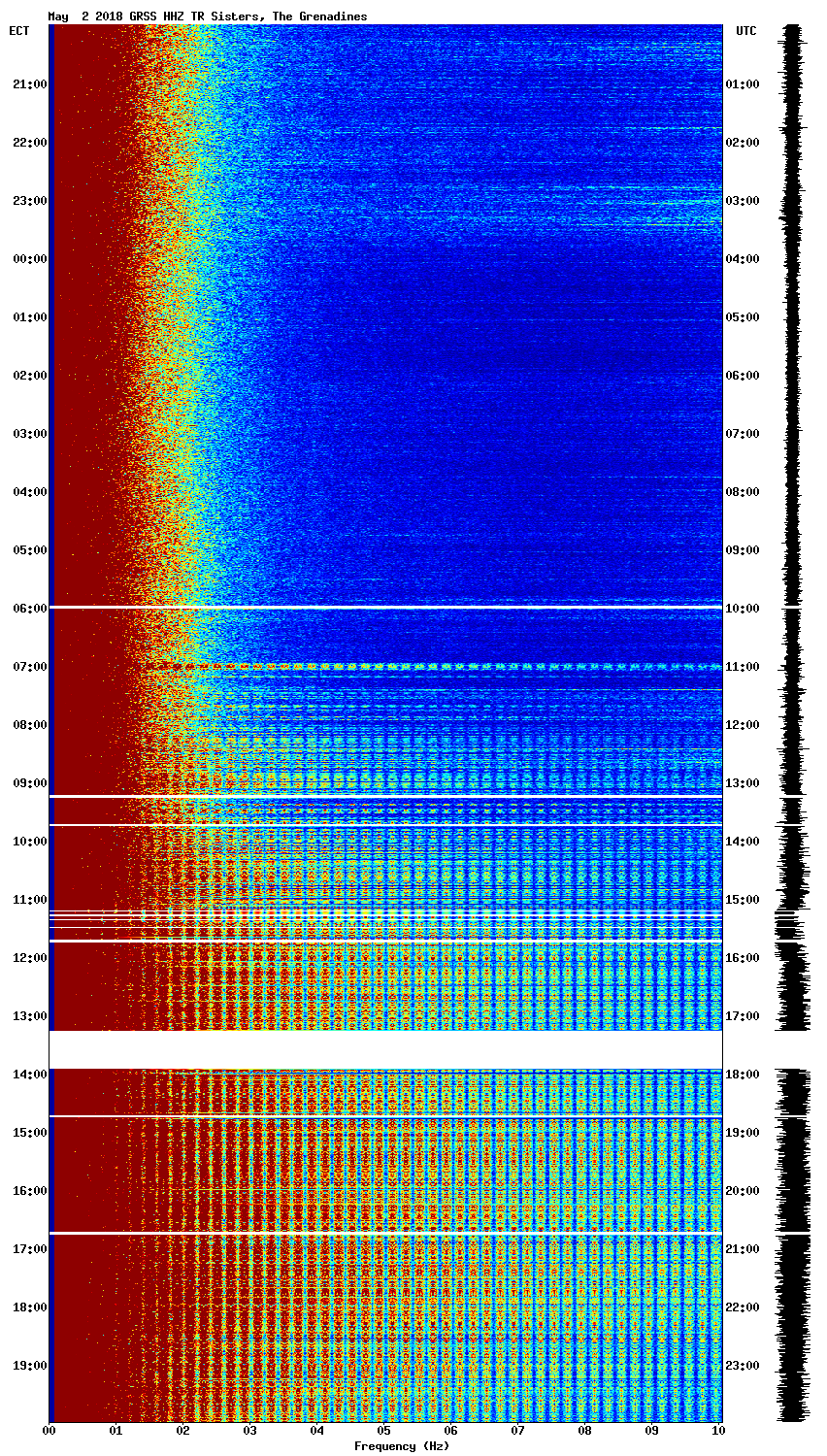
Task: Click the ECT 14:00 time label
Action: [x=30, y=1075]
